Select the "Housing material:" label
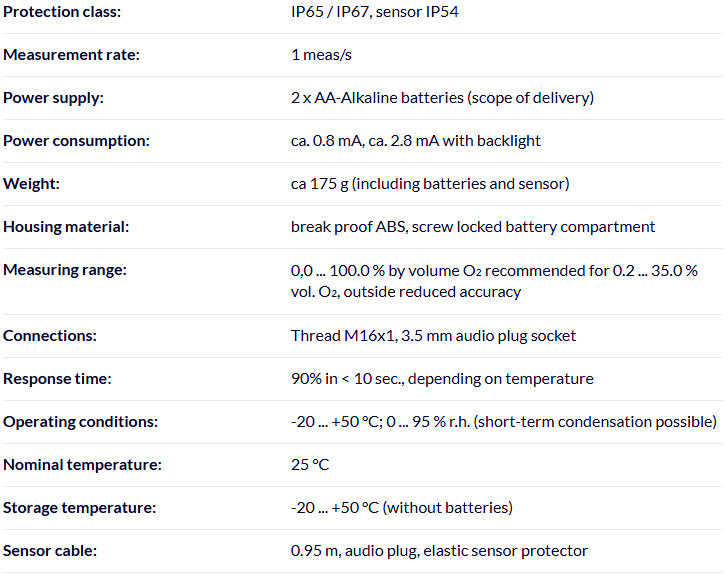 point(66,227)
